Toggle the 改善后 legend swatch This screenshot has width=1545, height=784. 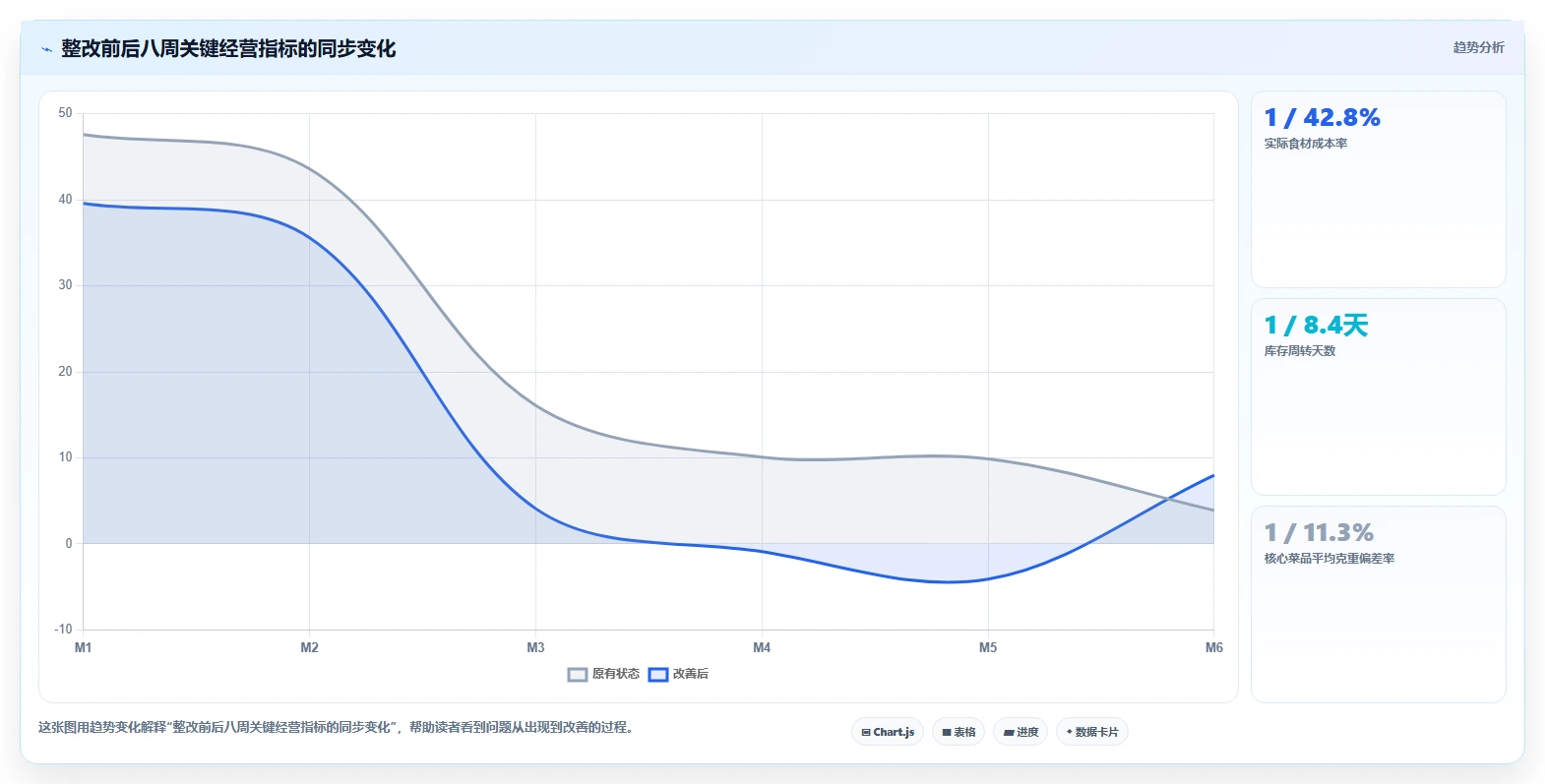point(658,674)
